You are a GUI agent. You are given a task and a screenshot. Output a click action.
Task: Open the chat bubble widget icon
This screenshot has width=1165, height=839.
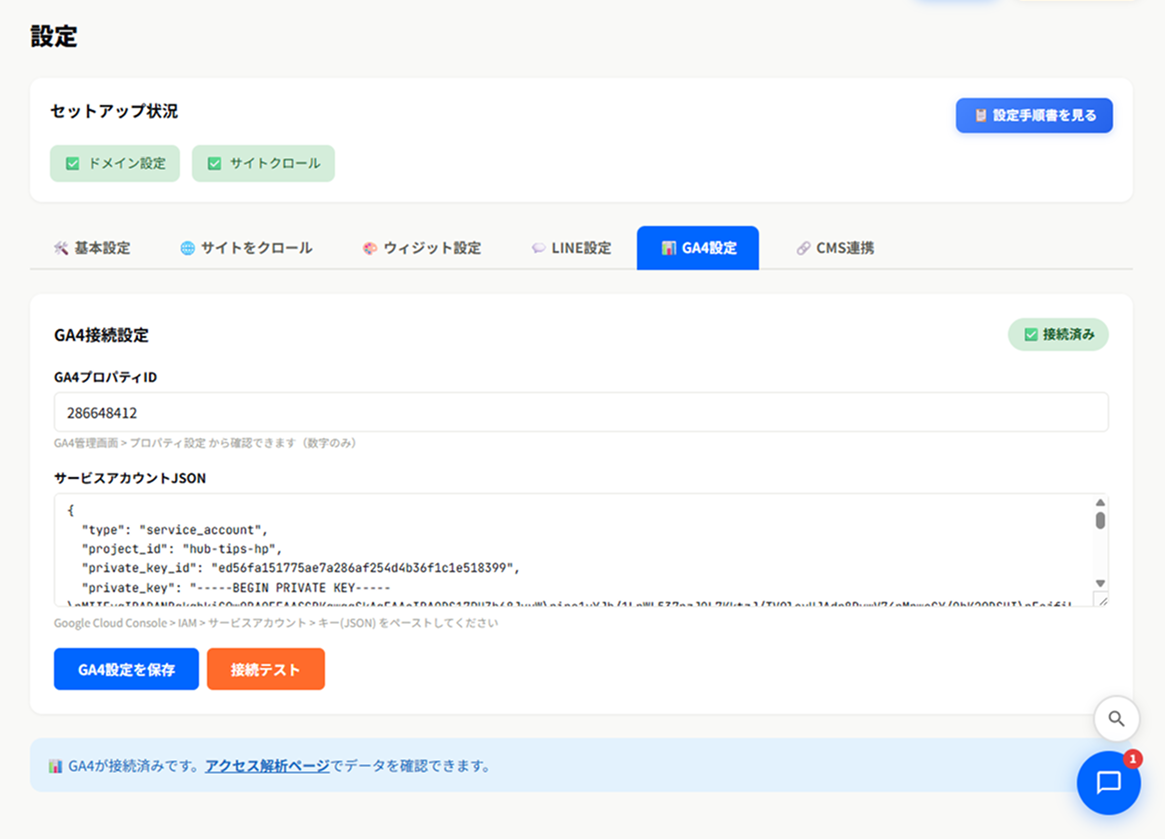pyautogui.click(x=1109, y=783)
